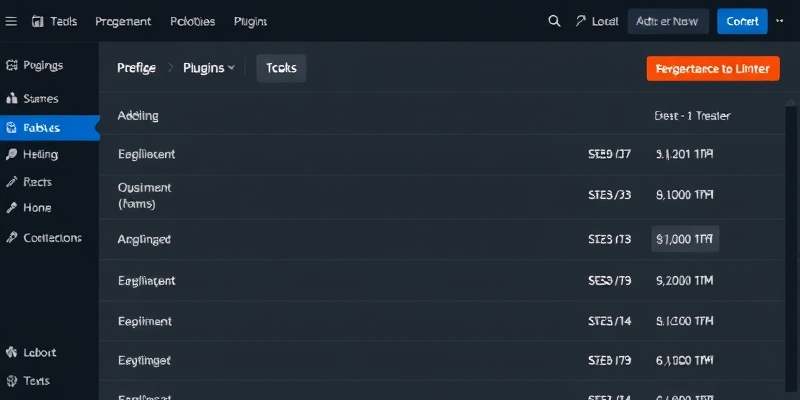Select the Anglinged row name
The height and width of the screenshot is (400, 800).
pos(144,239)
